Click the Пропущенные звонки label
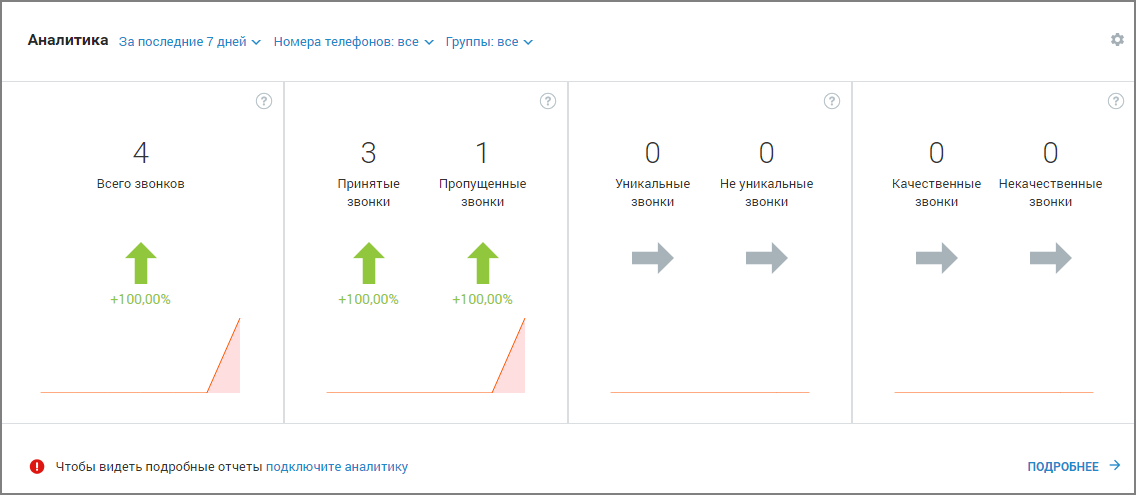Image resolution: width=1136 pixels, height=495 pixels. point(483,193)
